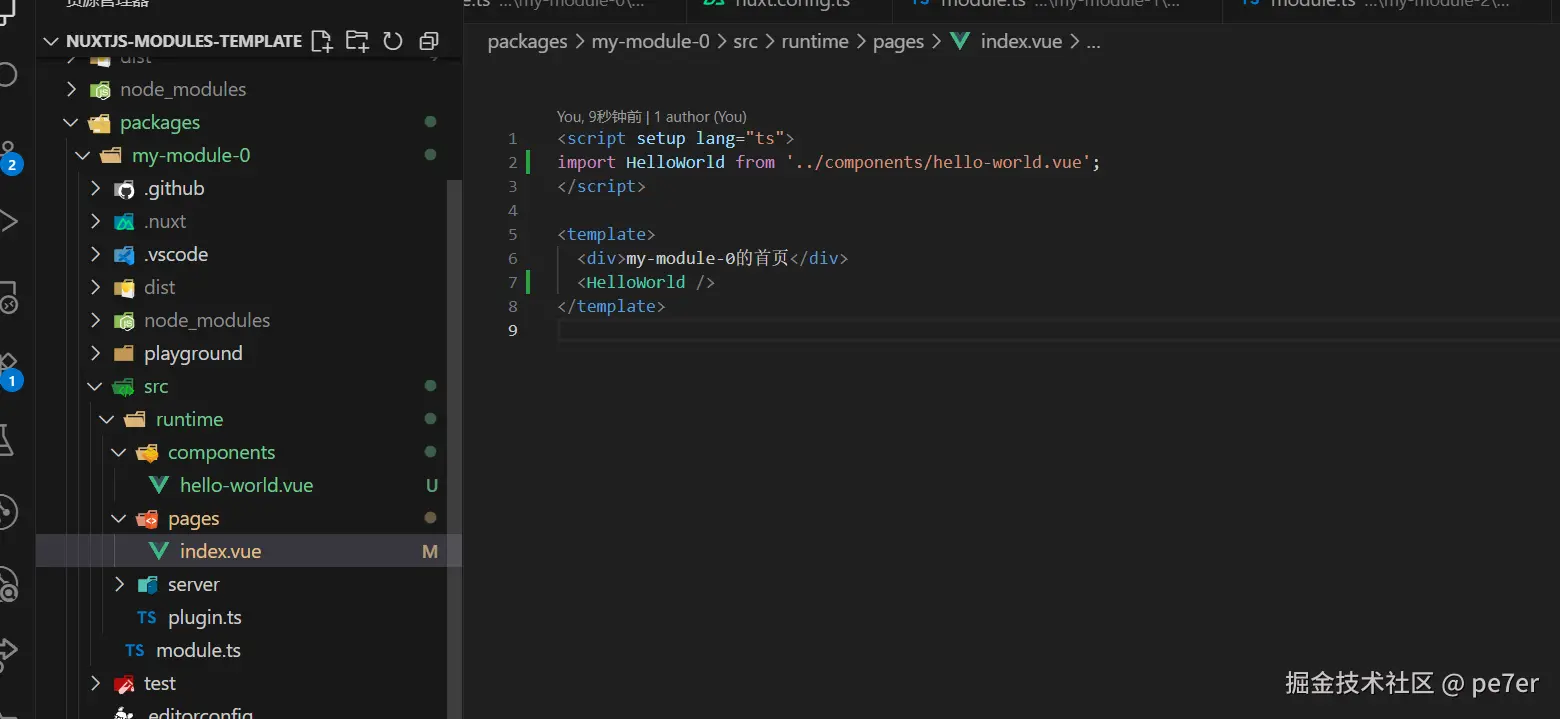
Task: Click the runtime folder icon in tree
Action: pos(135,420)
